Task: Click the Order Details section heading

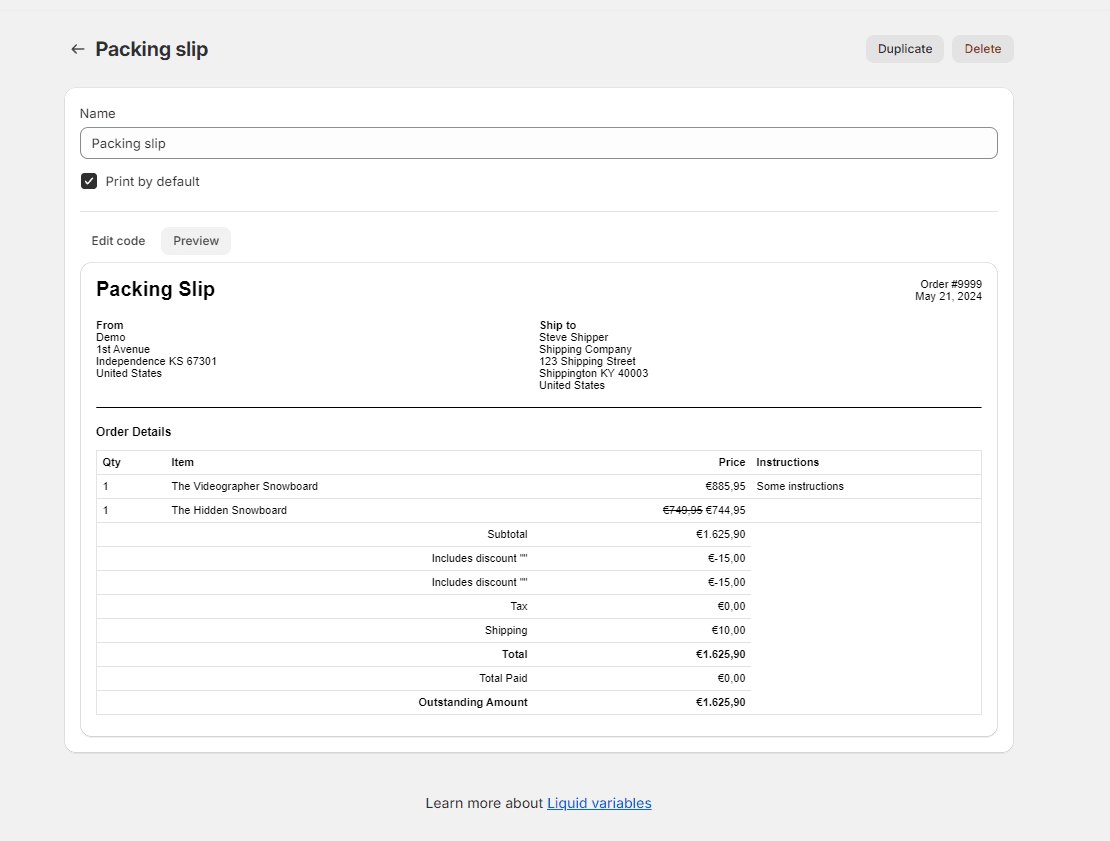Action: 133,432
